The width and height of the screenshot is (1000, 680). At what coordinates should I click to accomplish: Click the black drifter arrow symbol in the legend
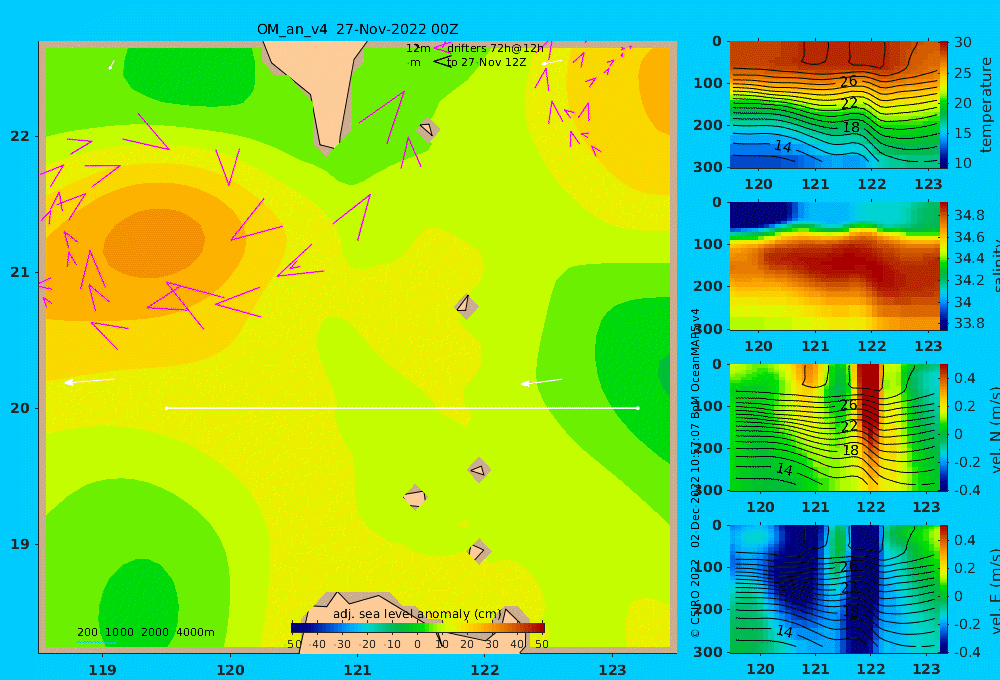442,61
